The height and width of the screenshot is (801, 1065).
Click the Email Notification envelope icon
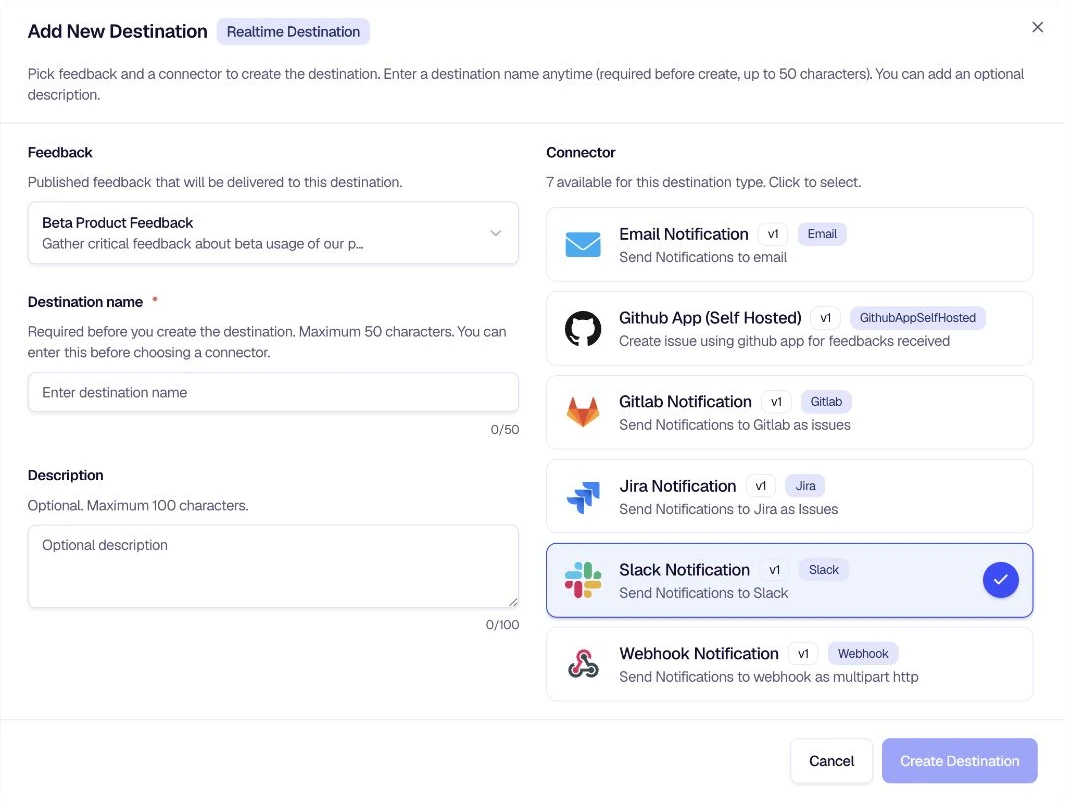click(x=583, y=245)
